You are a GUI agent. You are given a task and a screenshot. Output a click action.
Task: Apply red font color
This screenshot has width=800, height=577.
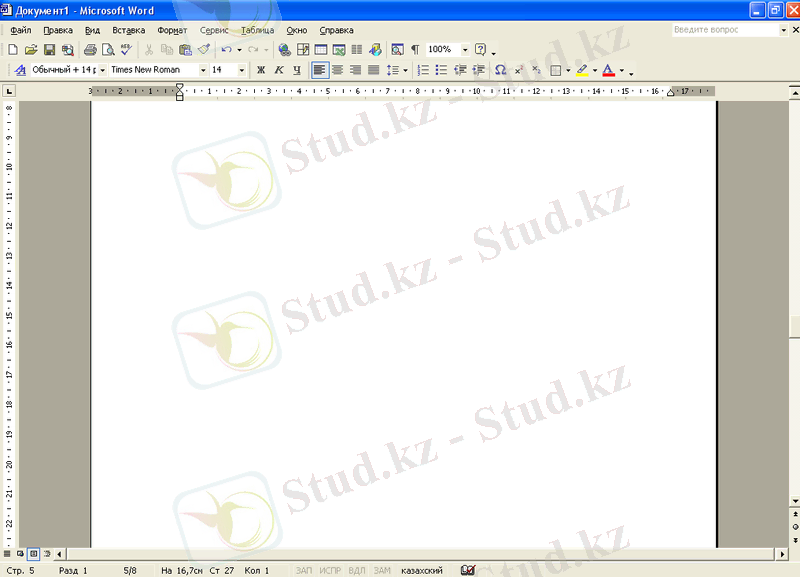tap(609, 70)
